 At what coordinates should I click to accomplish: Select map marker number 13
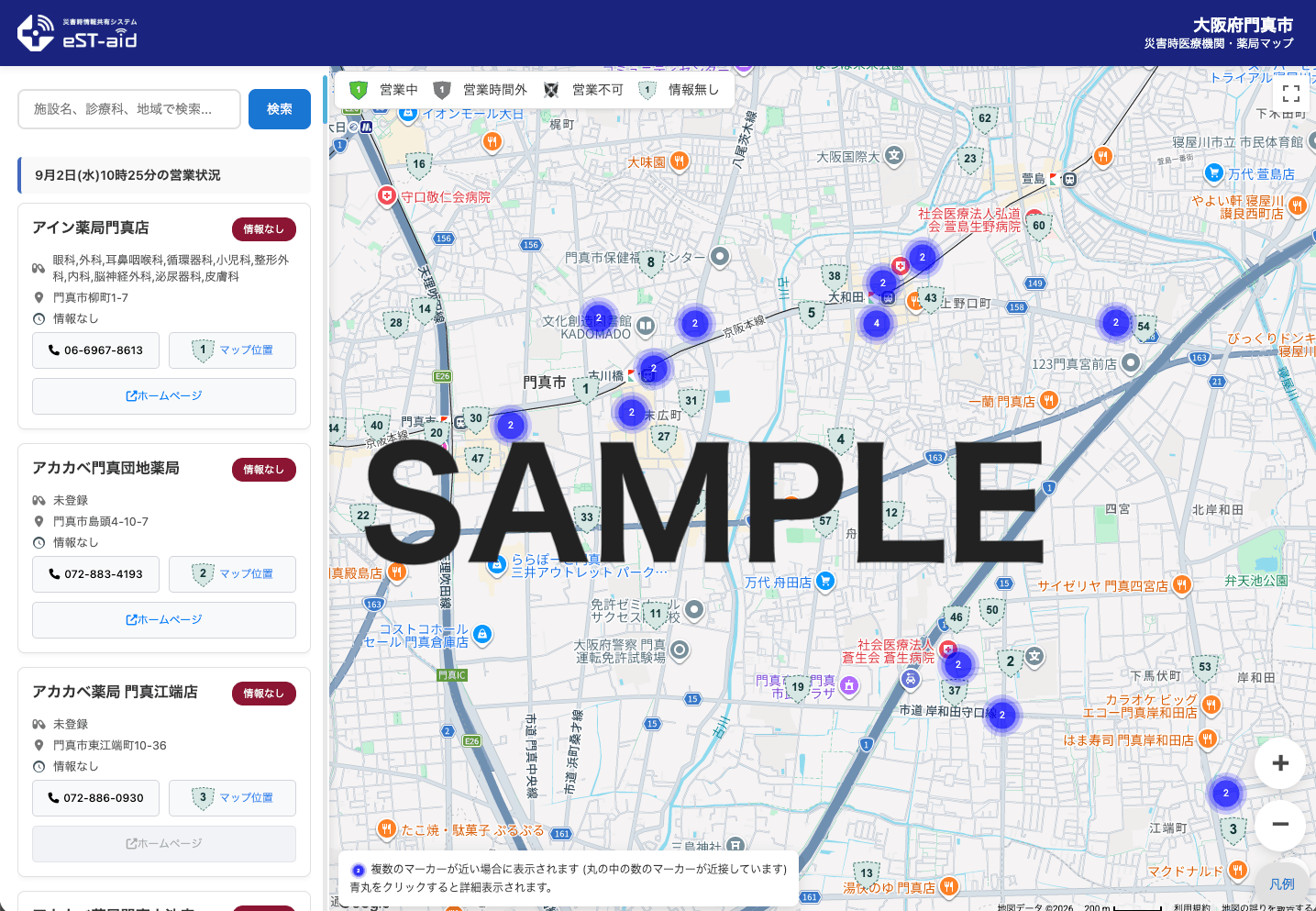coord(867,874)
